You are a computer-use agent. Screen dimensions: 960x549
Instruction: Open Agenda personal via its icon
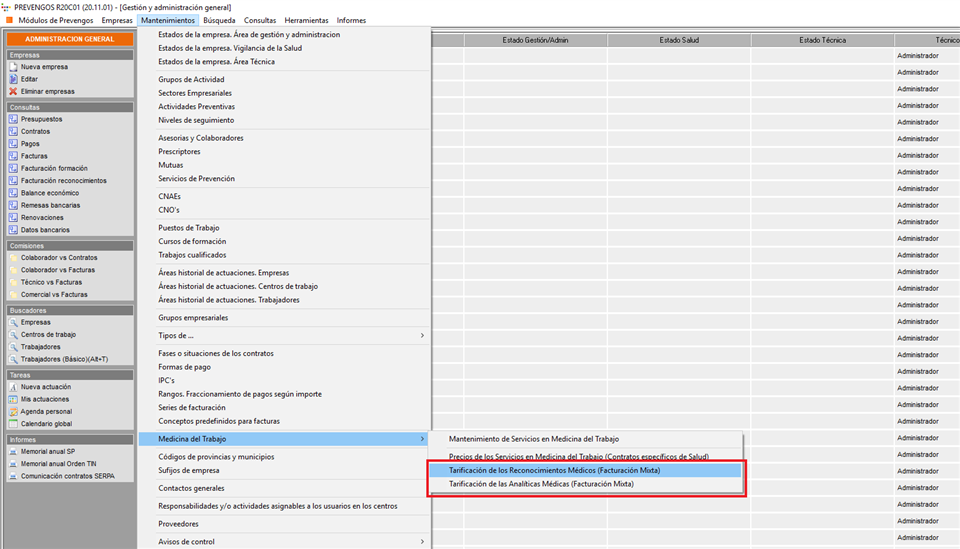[13, 411]
